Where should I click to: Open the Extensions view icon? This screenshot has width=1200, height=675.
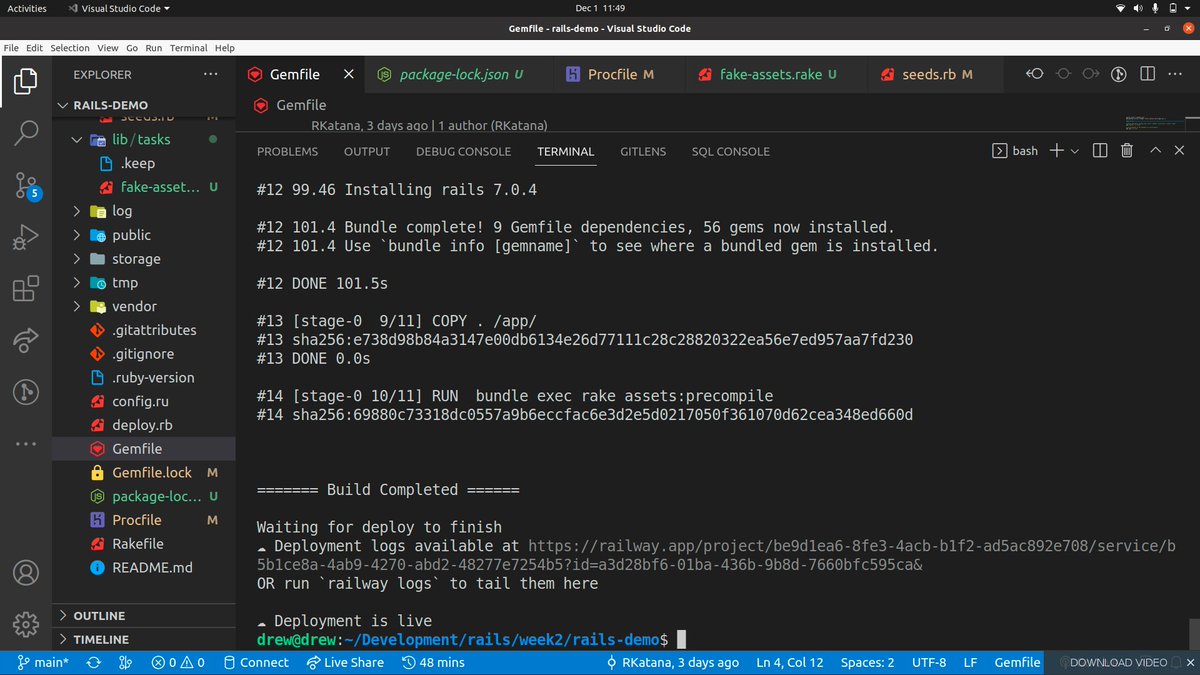(26, 290)
